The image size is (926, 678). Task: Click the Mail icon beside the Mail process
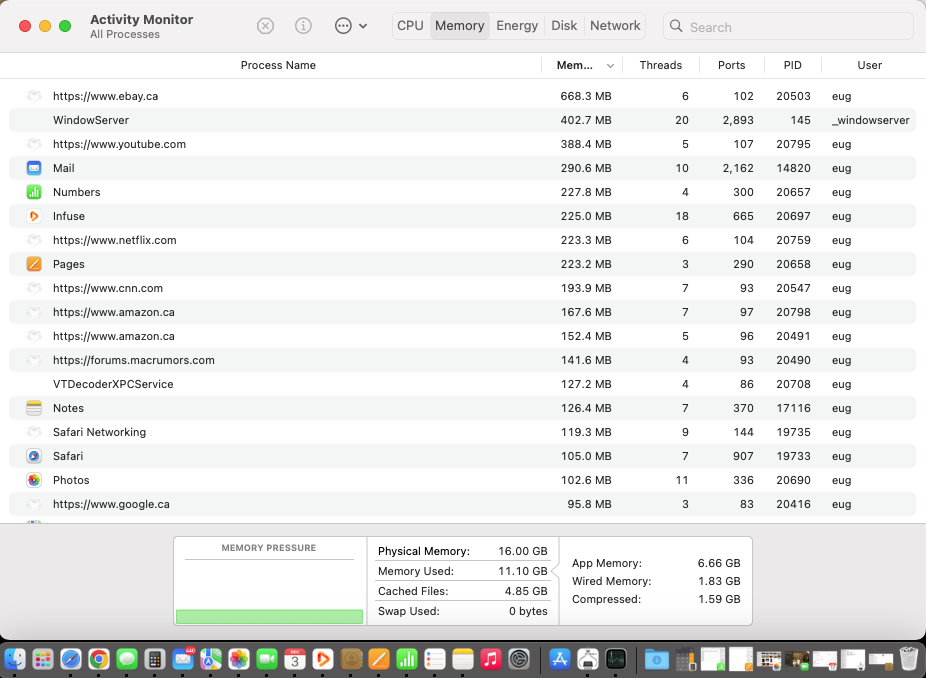[33, 168]
